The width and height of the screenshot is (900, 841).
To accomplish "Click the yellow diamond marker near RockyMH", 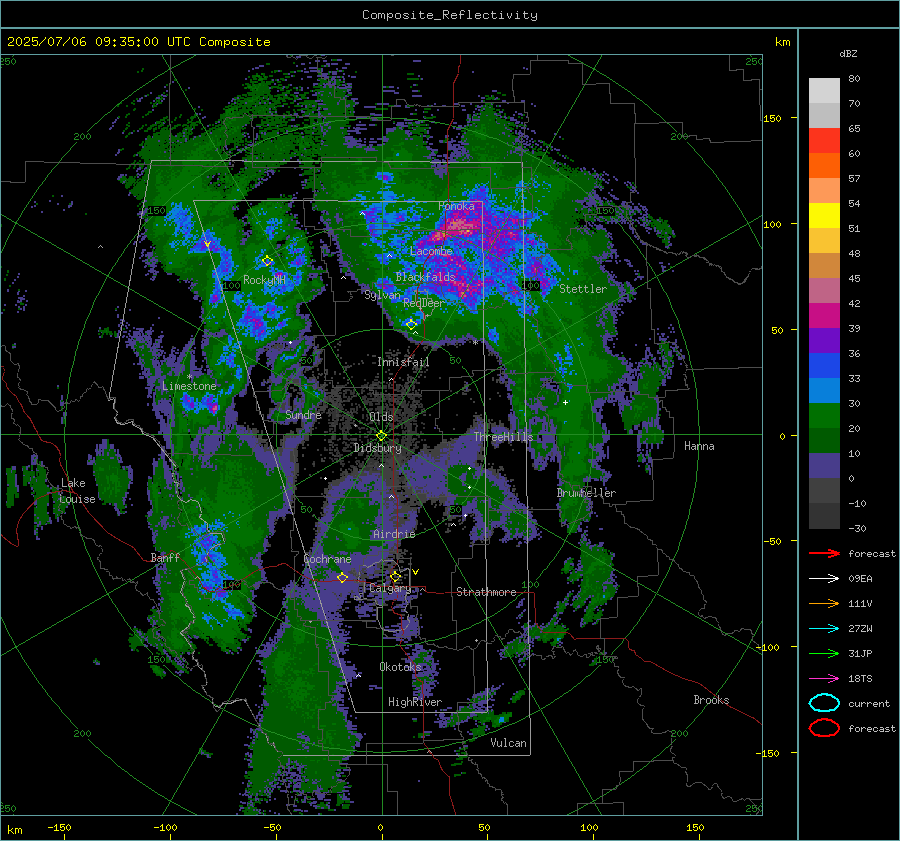I will (267, 261).
